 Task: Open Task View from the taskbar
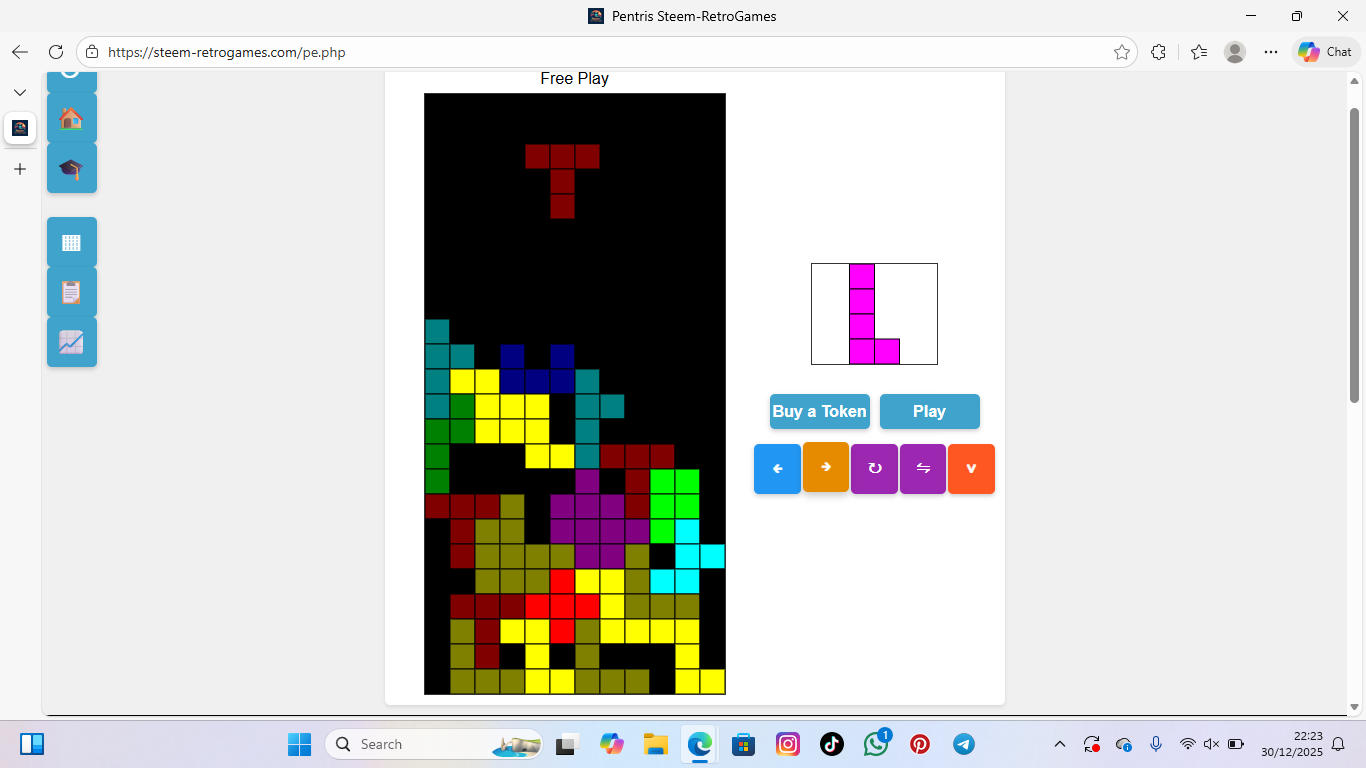click(x=568, y=744)
